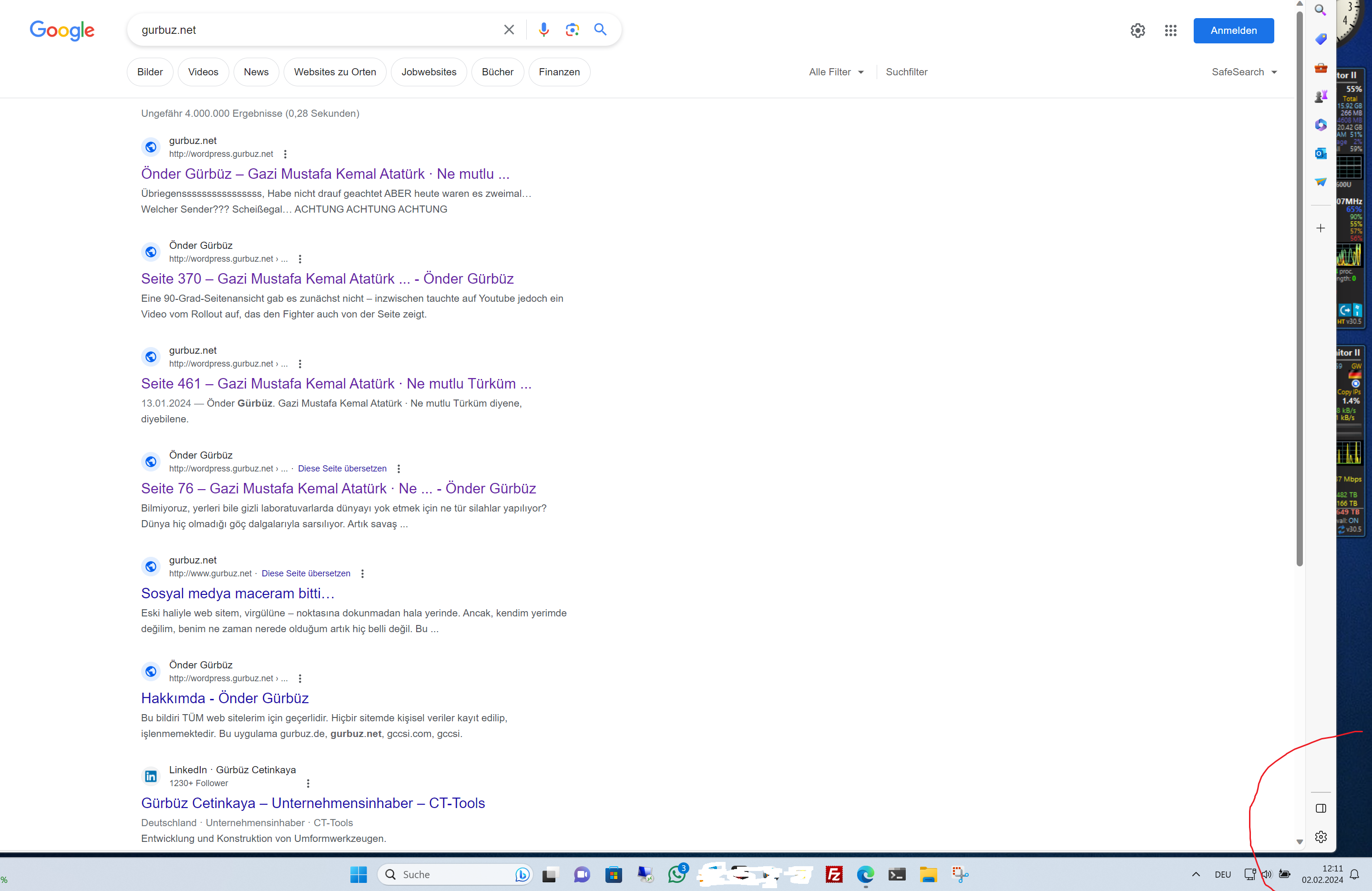The image size is (1372, 891).
Task: Click the page vertical scrollbar thumb
Action: click(x=1300, y=288)
